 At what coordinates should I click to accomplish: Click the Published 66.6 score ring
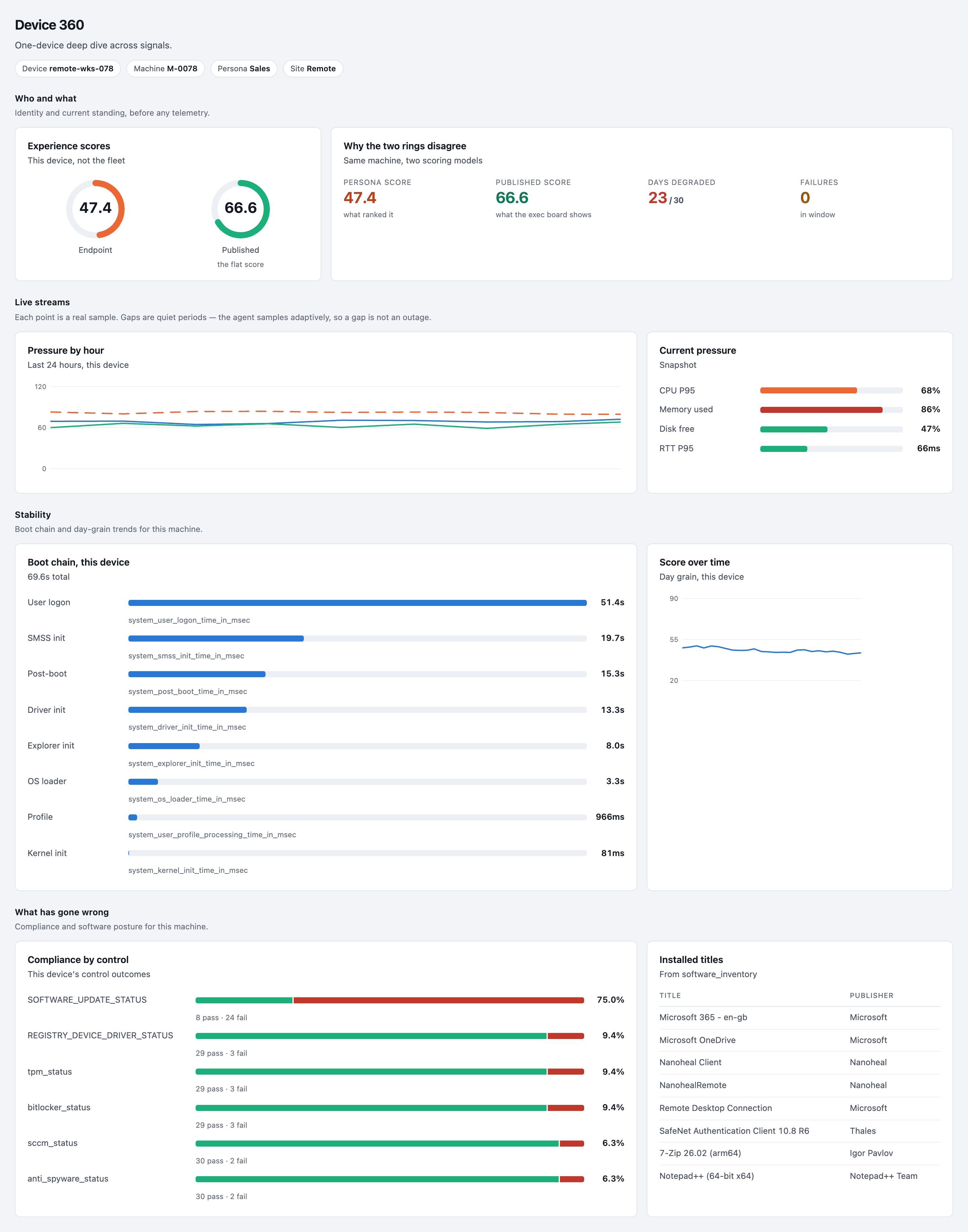240,209
